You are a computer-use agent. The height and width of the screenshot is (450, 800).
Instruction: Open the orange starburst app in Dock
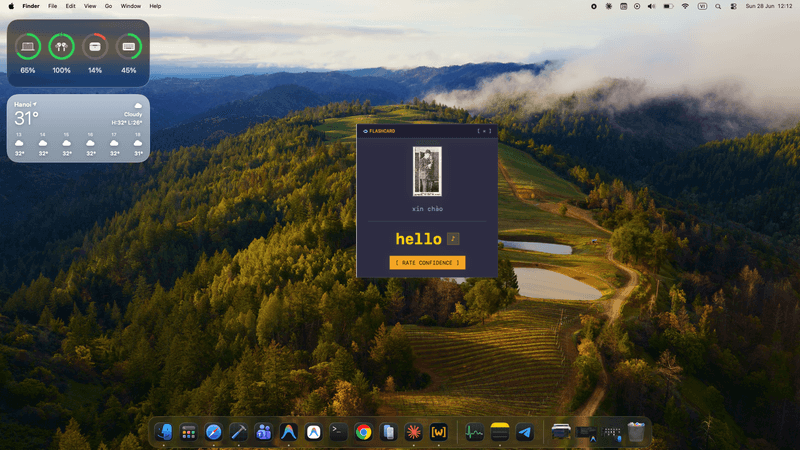point(414,432)
